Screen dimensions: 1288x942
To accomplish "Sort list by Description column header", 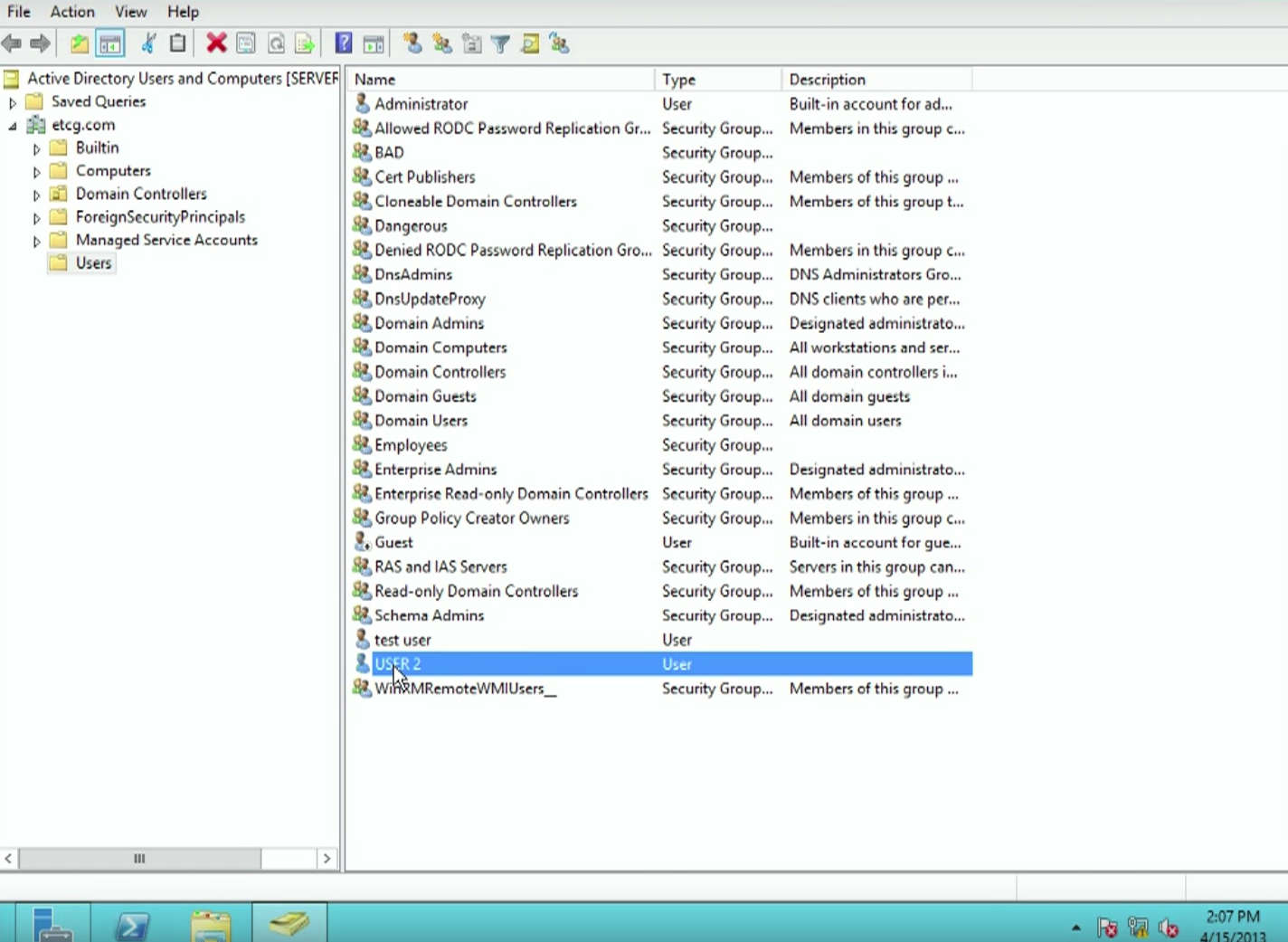I will 876,80.
